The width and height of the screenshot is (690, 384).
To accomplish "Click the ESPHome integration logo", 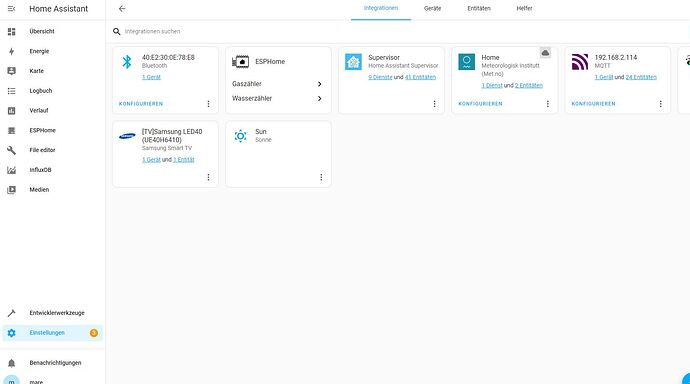I will 240,62.
